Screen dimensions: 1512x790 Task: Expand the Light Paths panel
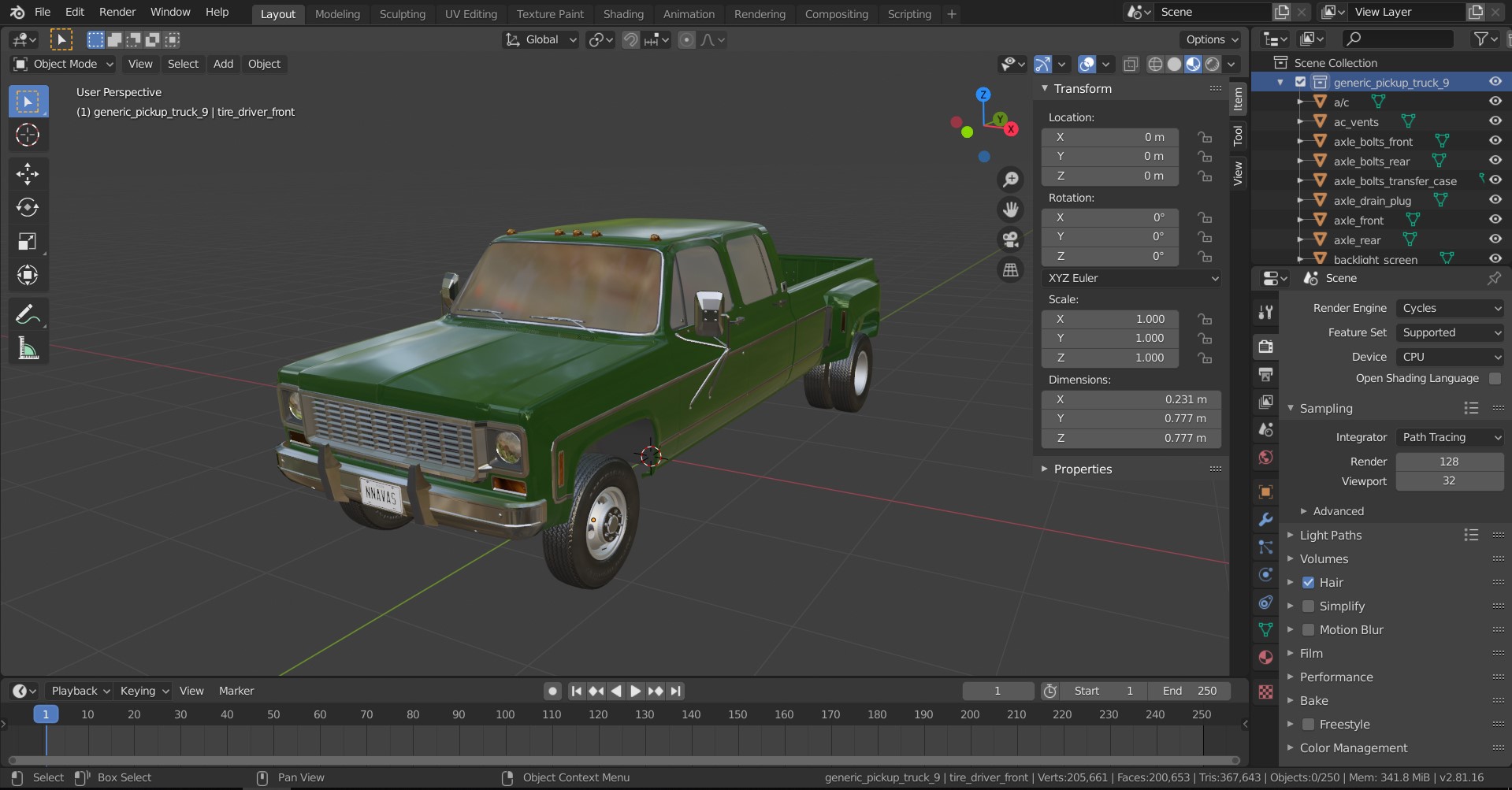coord(1330,535)
